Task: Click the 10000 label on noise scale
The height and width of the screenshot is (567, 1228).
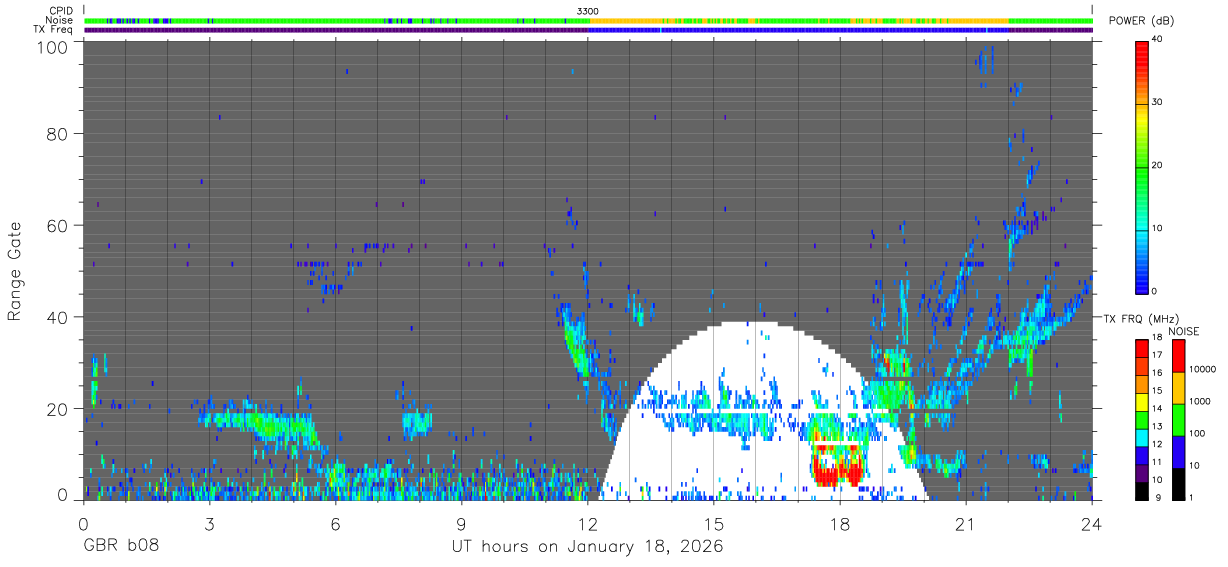Action: [x=1201, y=370]
